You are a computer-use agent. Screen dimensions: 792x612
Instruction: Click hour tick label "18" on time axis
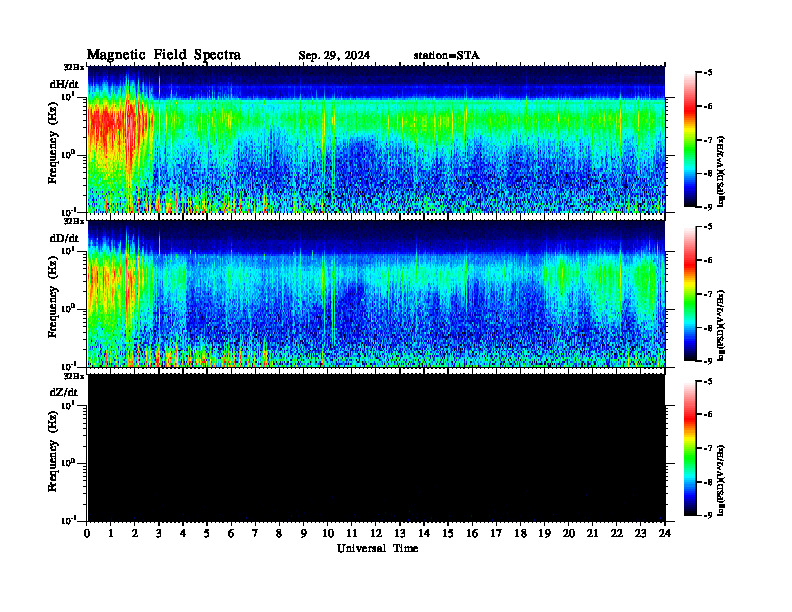(x=520, y=534)
